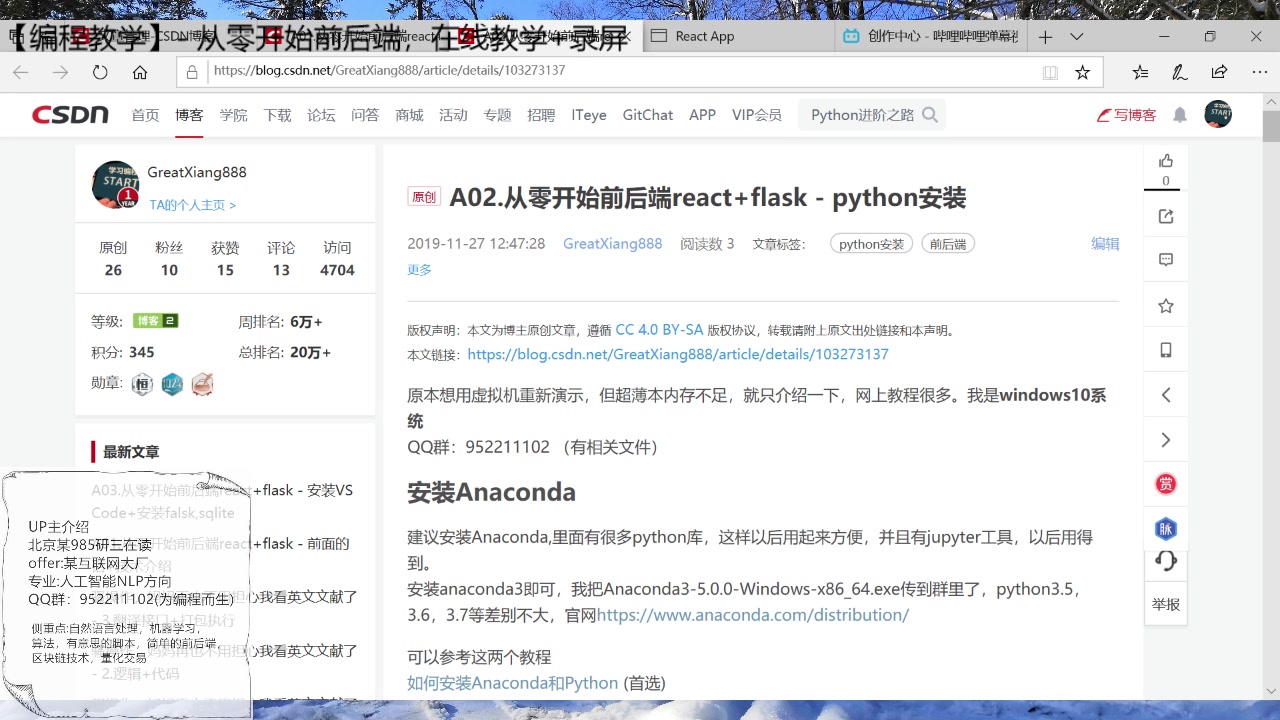This screenshot has width=1280, height=720.
Task: Bookmark article with sidebar star icon
Action: point(1166,305)
